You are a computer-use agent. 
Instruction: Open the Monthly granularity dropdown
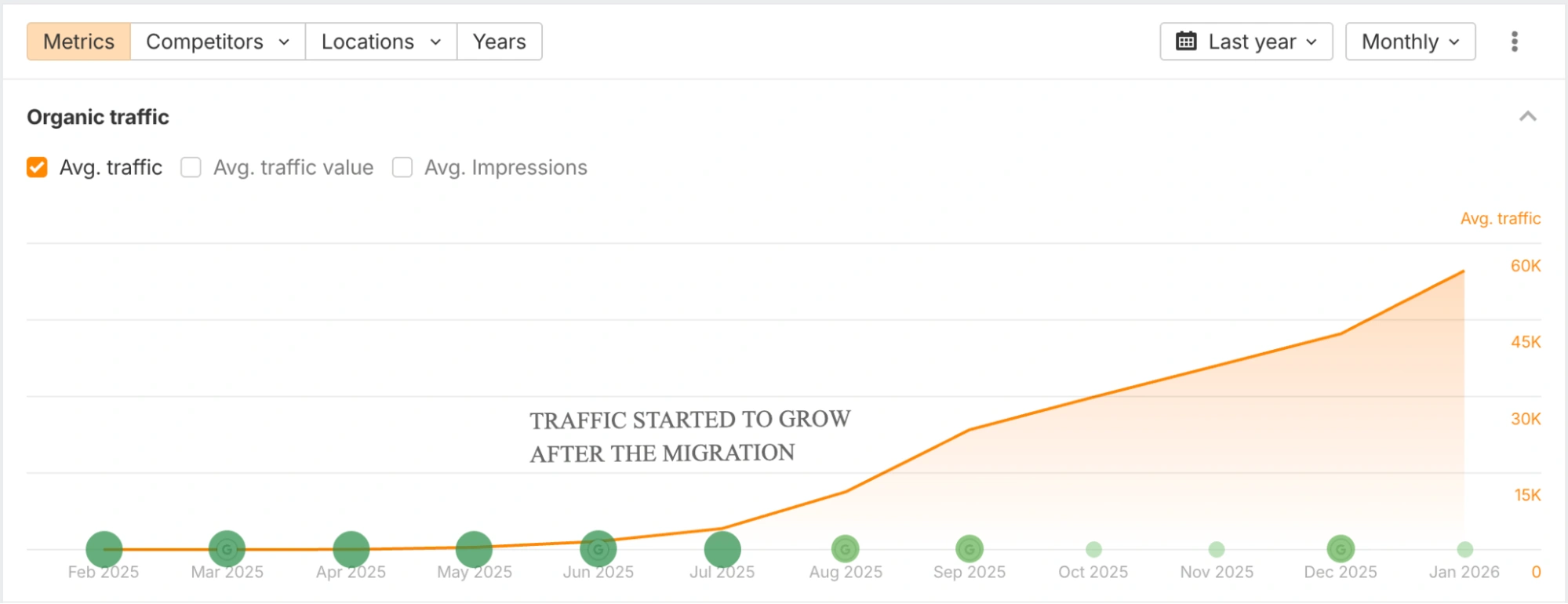(1410, 42)
